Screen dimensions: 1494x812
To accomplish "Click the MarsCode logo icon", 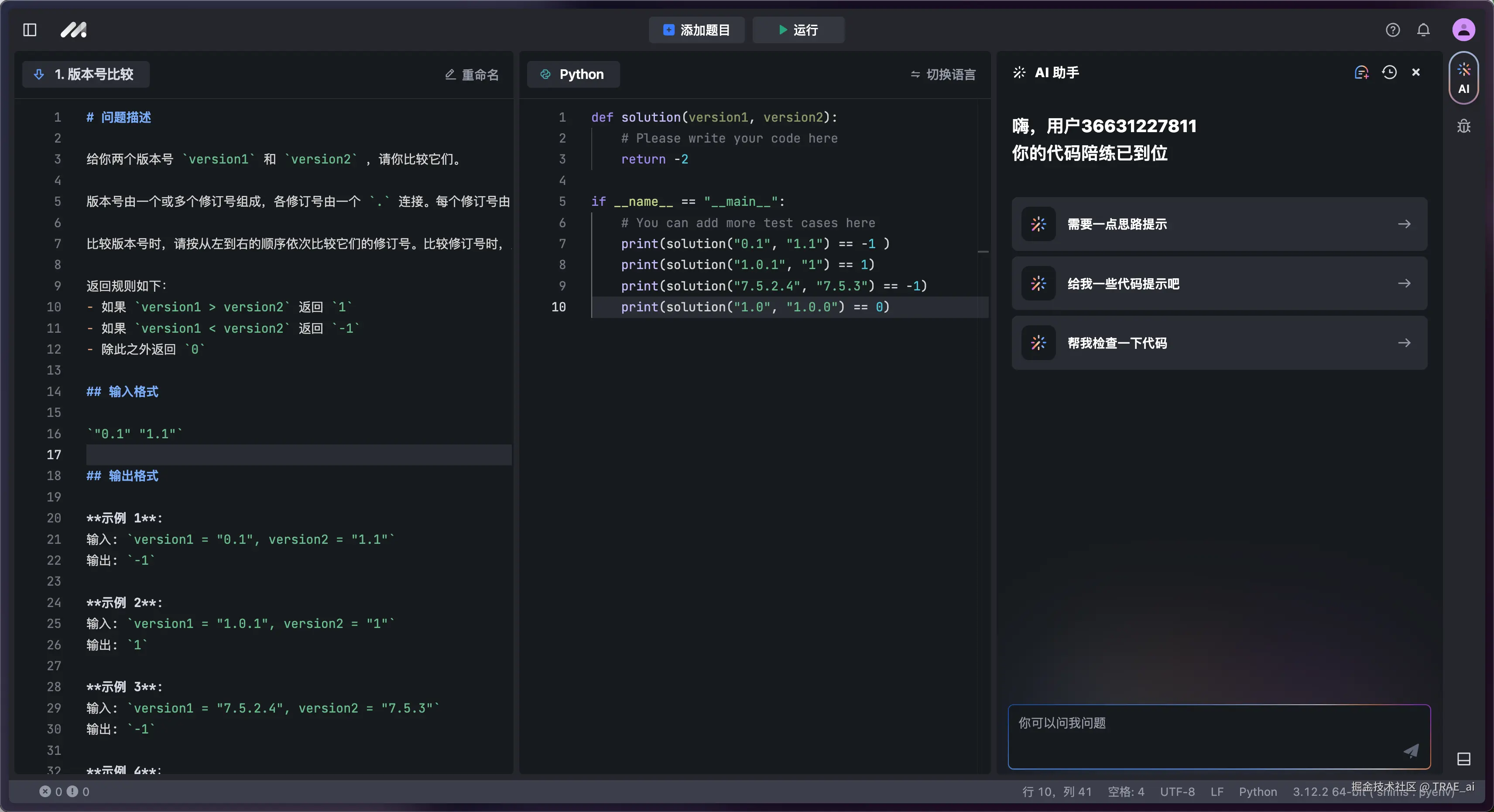I will tap(74, 30).
